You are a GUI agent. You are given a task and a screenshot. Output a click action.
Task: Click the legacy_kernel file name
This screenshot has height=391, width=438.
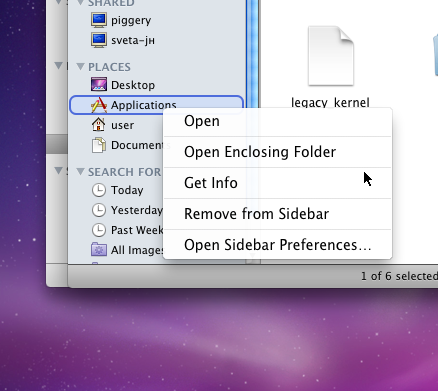coord(330,102)
